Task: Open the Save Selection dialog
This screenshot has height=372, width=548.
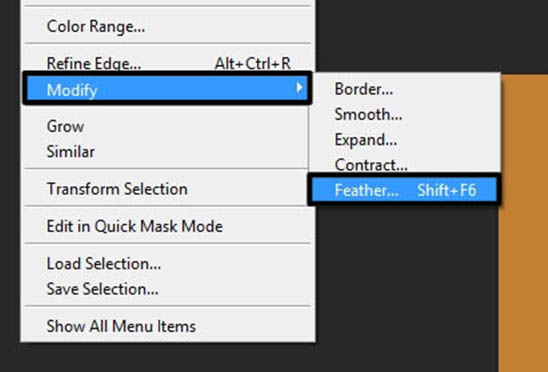Action: click(168, 289)
